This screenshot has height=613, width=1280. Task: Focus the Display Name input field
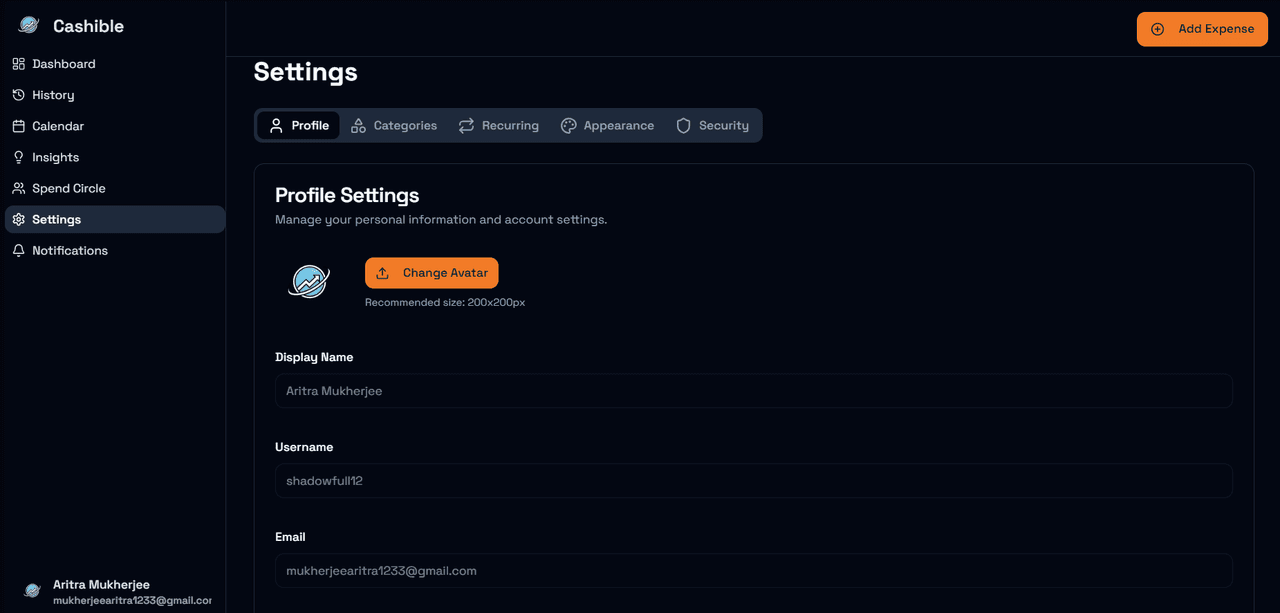(x=753, y=391)
